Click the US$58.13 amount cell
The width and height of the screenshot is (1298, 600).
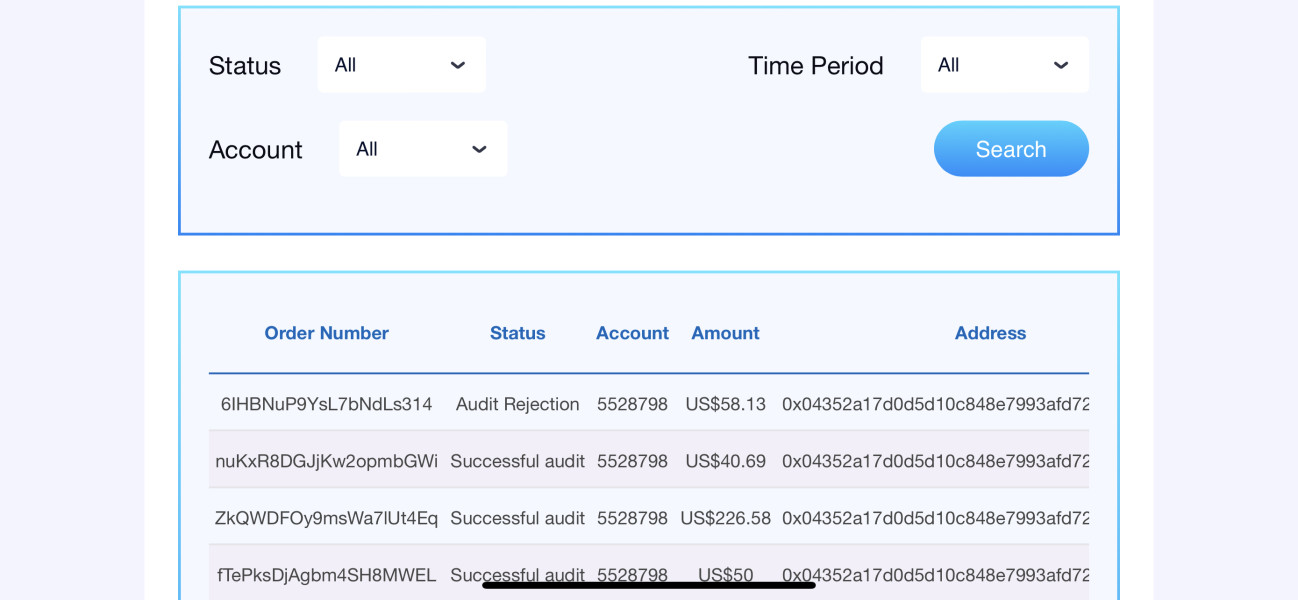pos(725,404)
